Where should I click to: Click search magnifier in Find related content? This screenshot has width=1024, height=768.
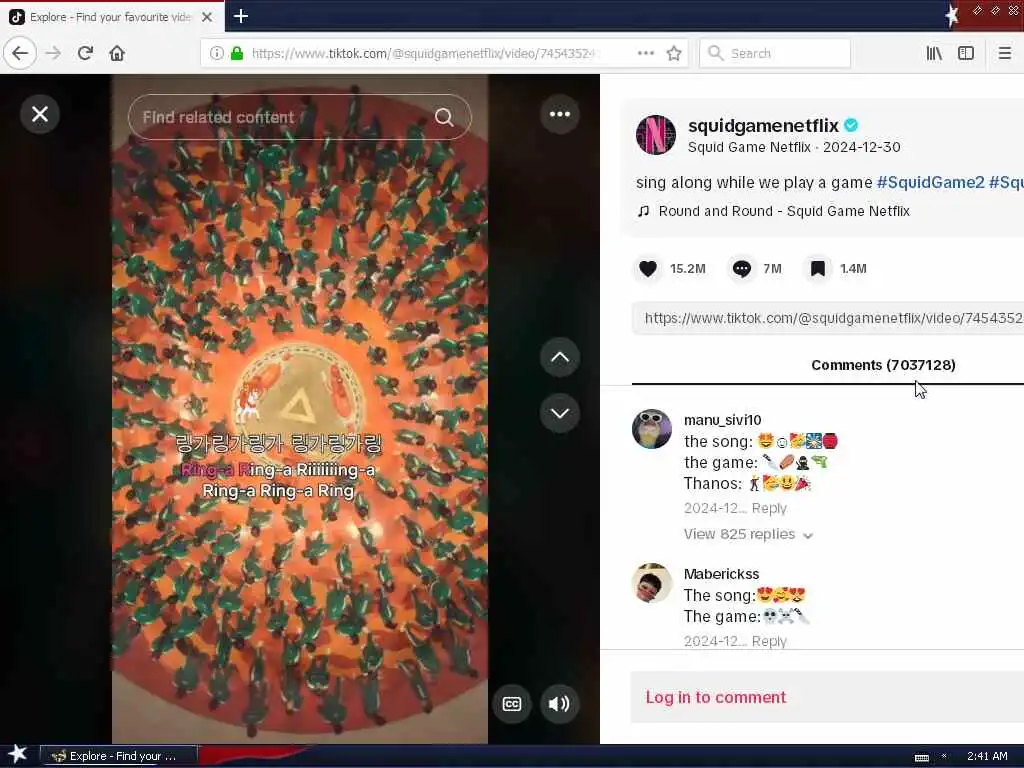coord(444,117)
